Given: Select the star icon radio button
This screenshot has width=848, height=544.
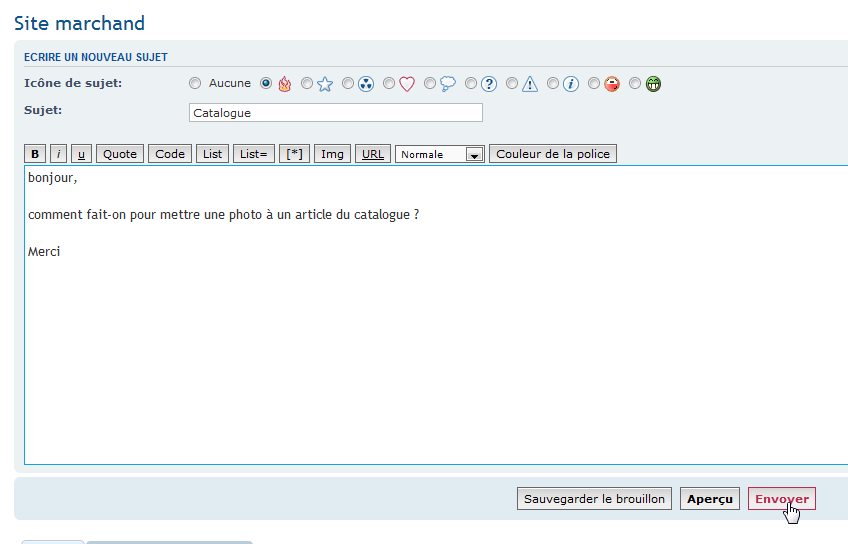Looking at the screenshot, I should tap(307, 83).
